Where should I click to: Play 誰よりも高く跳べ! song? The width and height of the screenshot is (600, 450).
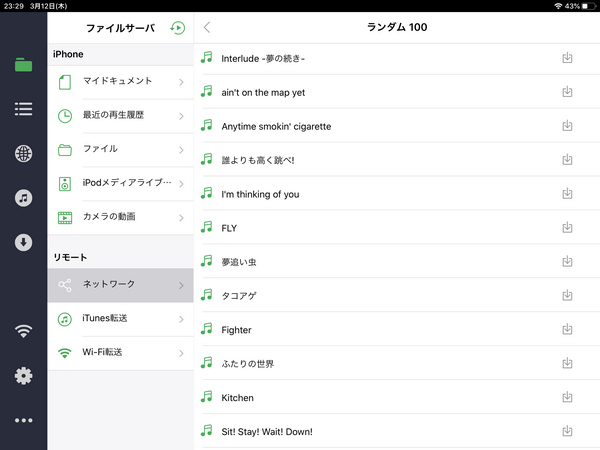point(397,160)
